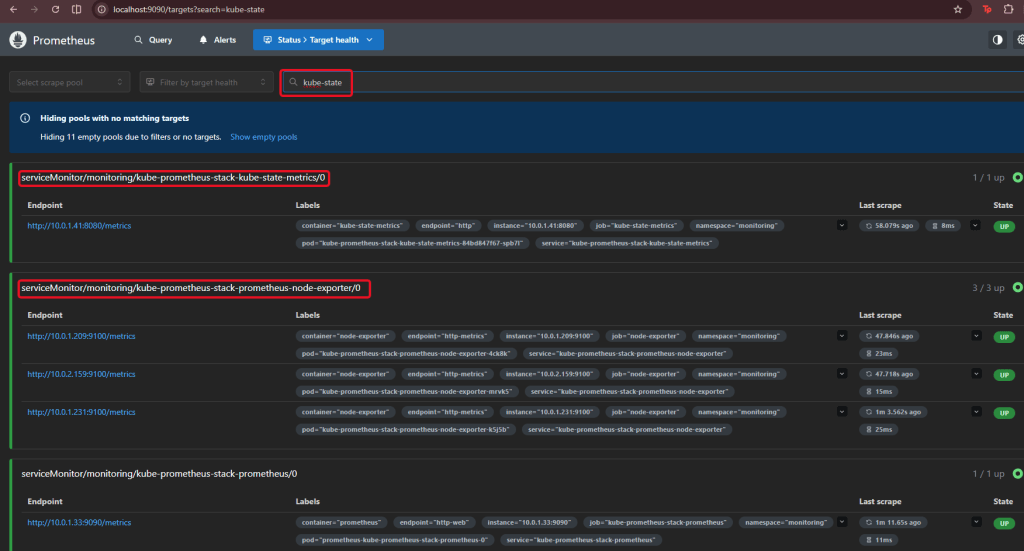Click UP state badge for 10.0.2.159:9100

click(1004, 375)
